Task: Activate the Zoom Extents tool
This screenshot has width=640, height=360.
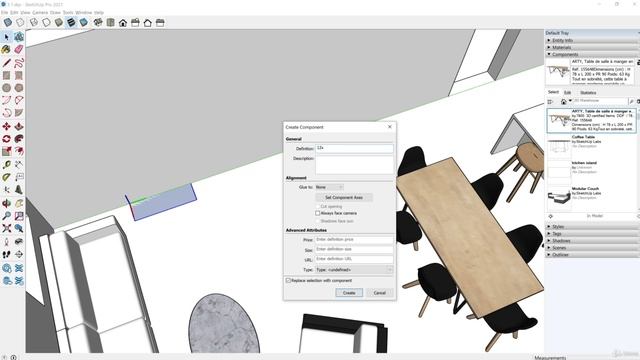Action: click(x=6, y=229)
